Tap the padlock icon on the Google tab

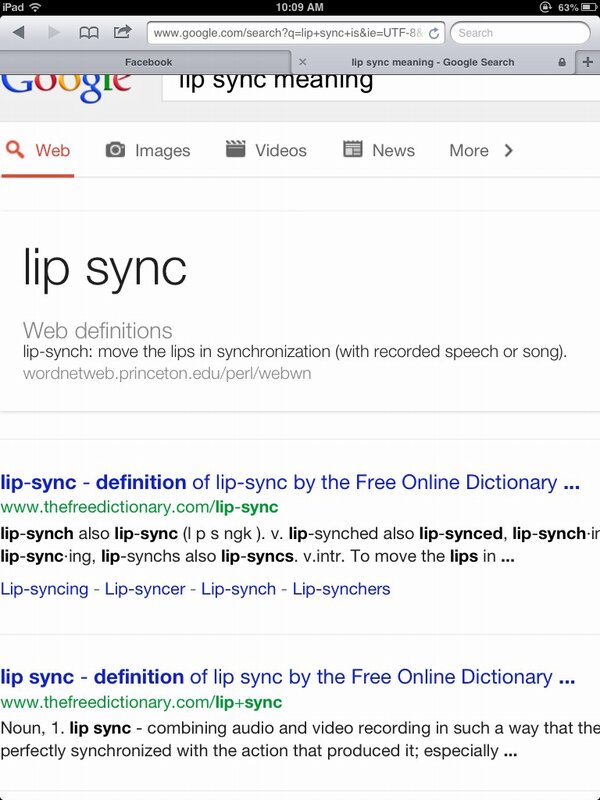[x=562, y=62]
